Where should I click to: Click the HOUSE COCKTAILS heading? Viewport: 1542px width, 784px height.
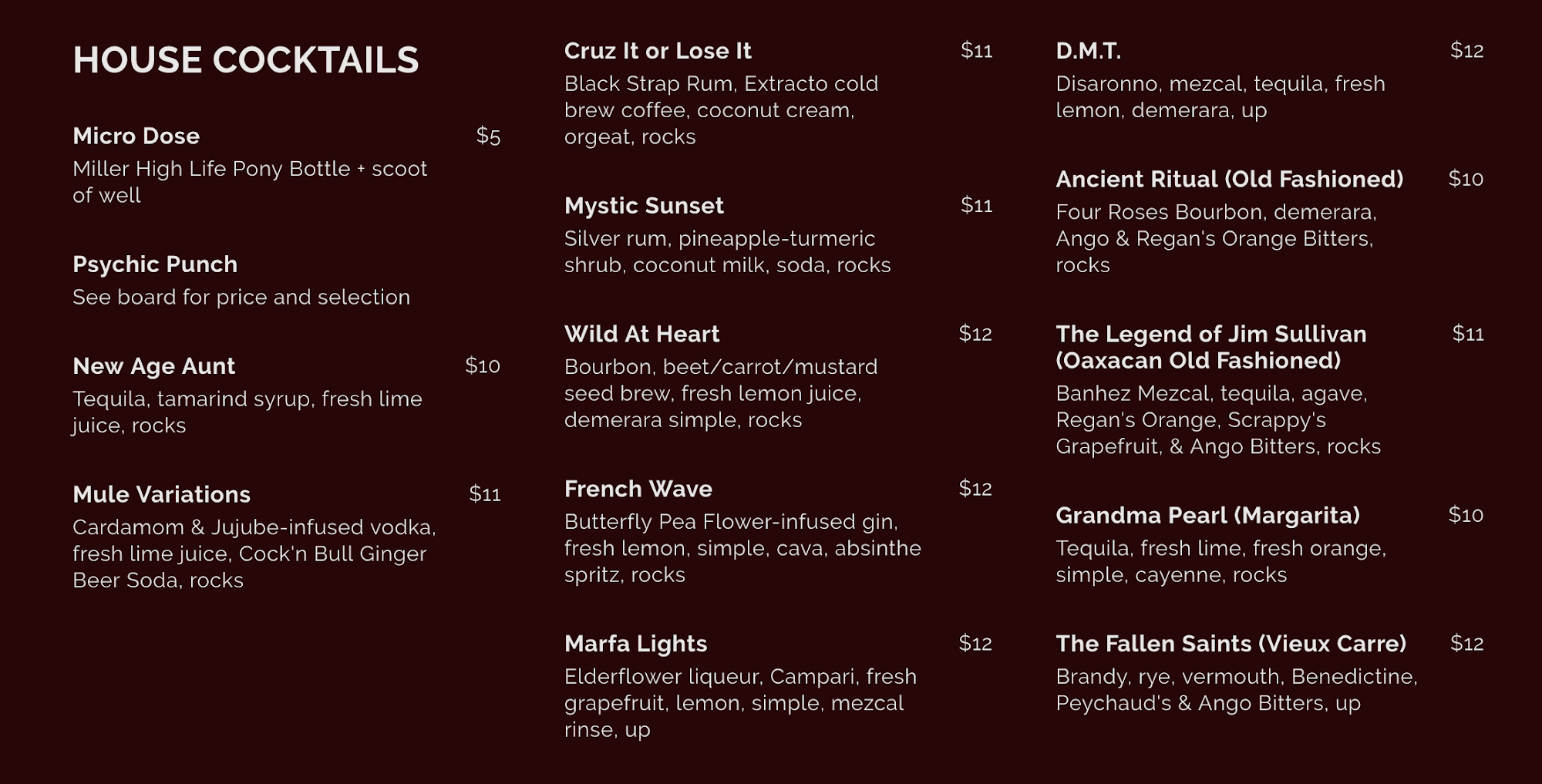point(245,60)
